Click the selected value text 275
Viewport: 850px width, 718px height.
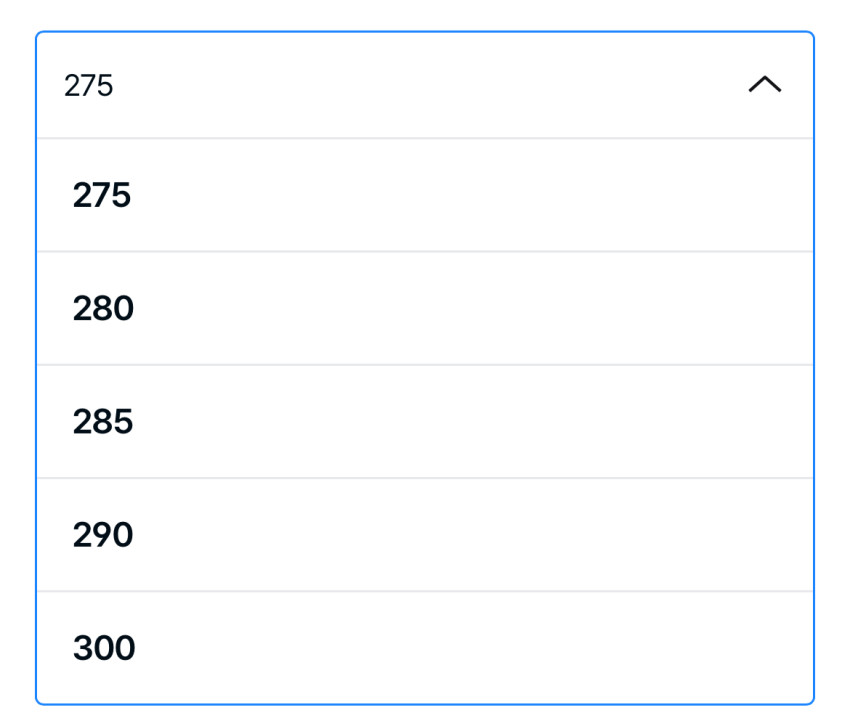pos(89,87)
